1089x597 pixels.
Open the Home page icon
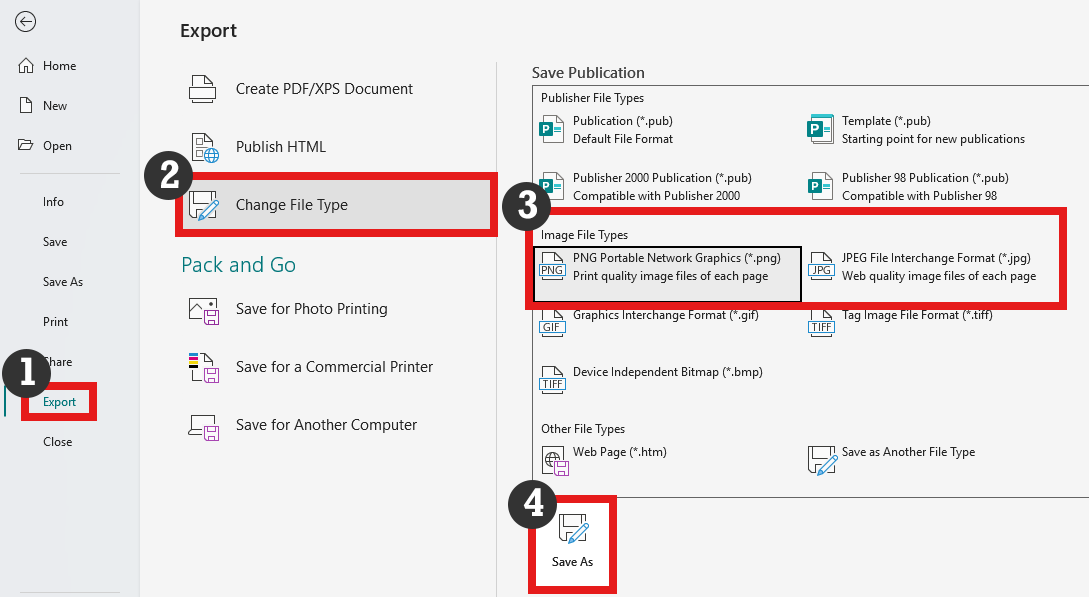coord(27,66)
